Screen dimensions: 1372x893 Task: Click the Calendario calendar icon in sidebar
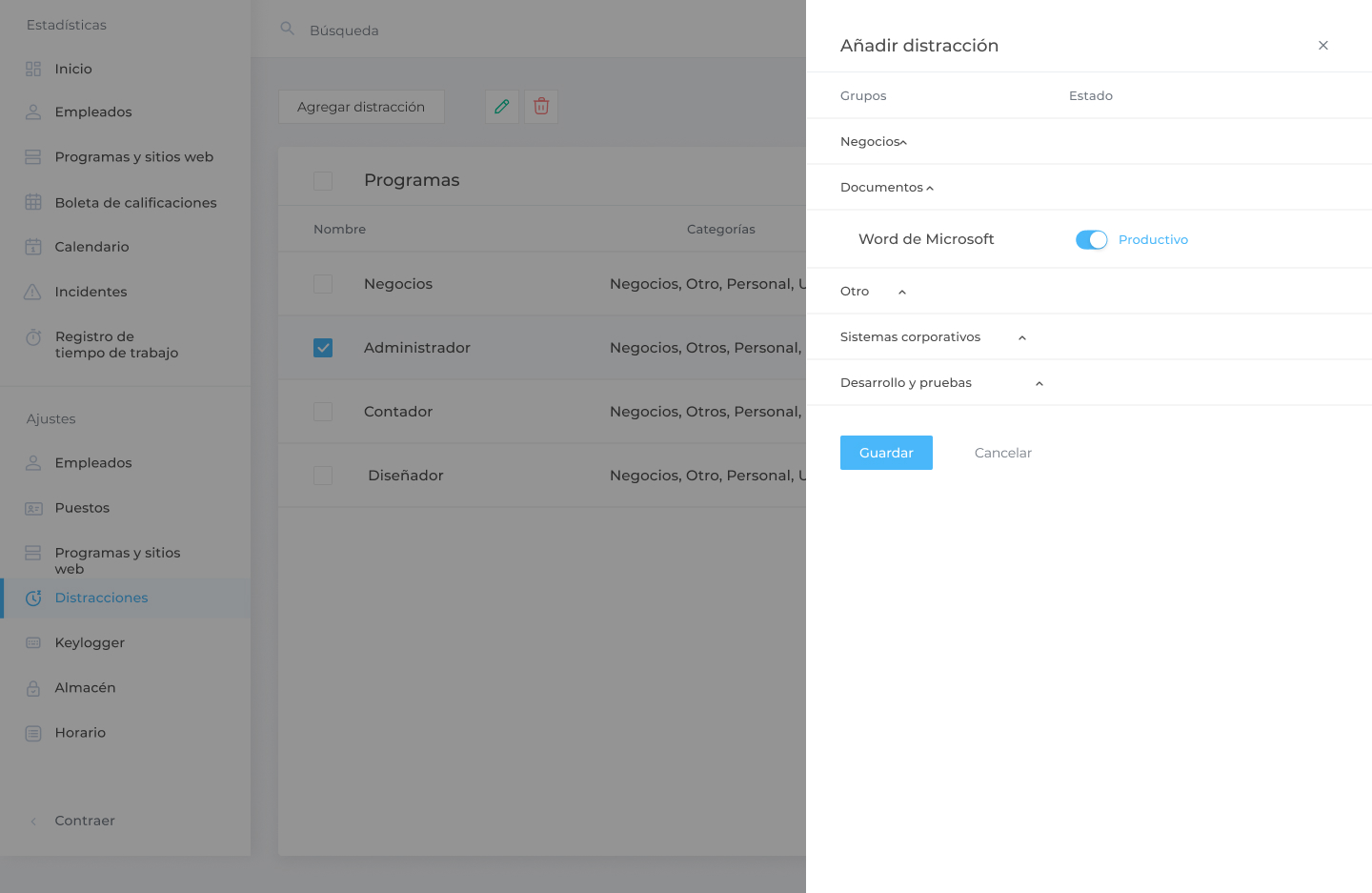pyautogui.click(x=33, y=247)
